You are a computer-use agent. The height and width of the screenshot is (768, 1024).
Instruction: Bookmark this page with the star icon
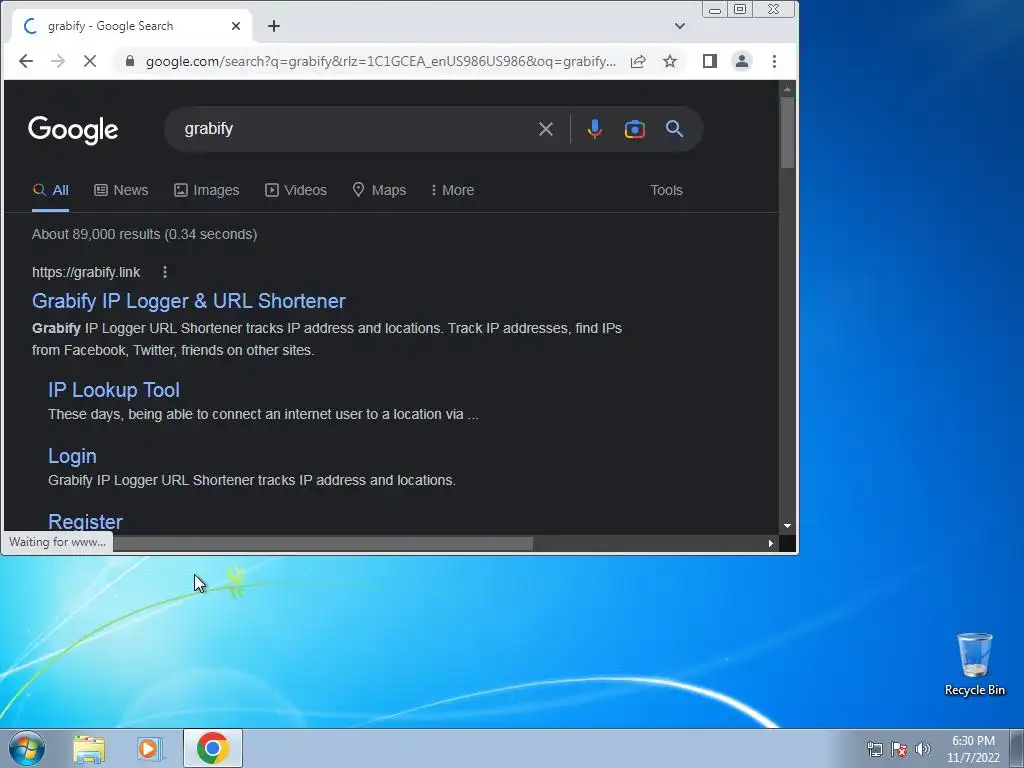[670, 61]
